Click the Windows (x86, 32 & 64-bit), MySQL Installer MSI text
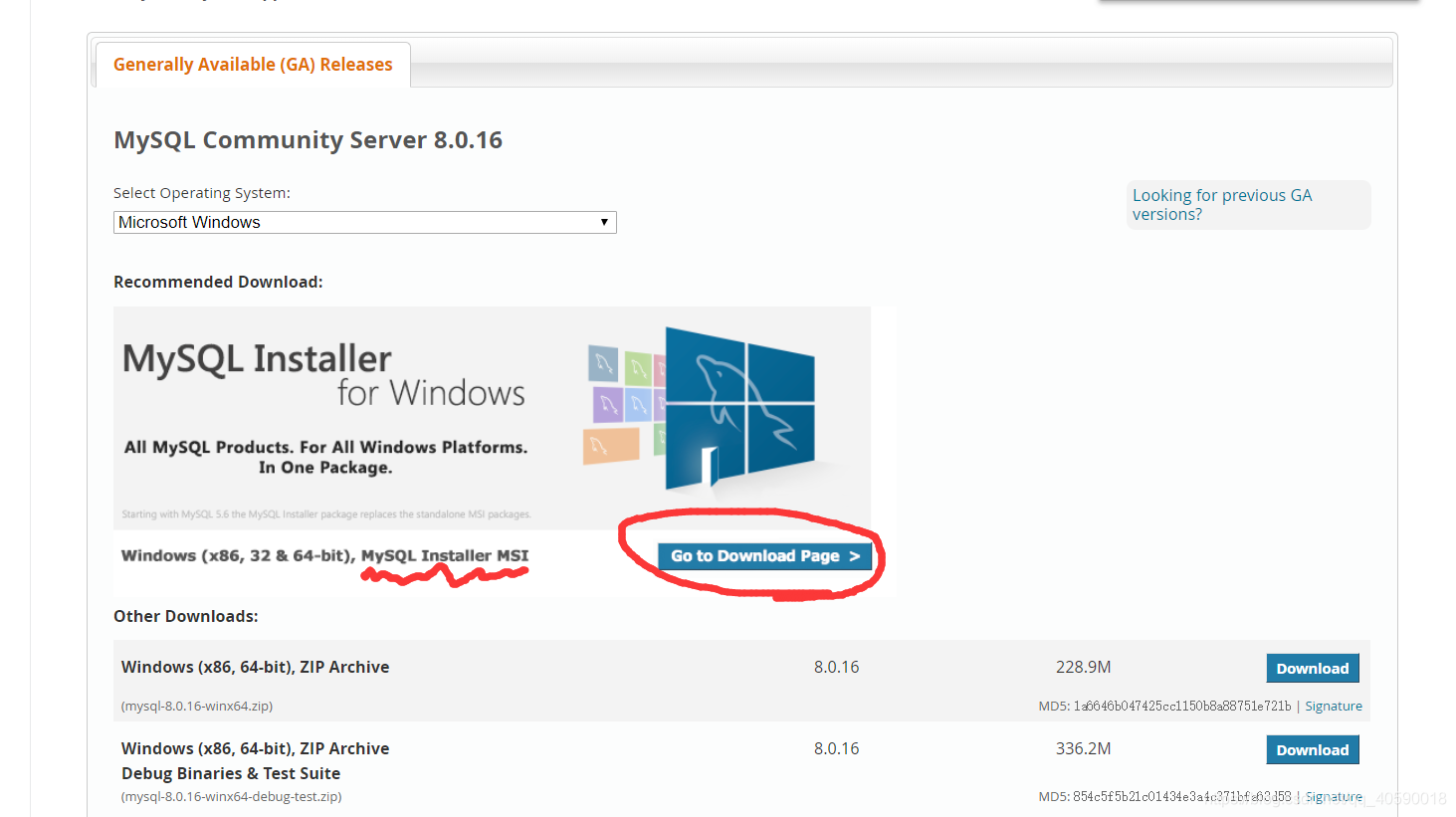The width and height of the screenshot is (1456, 817). 324,555
